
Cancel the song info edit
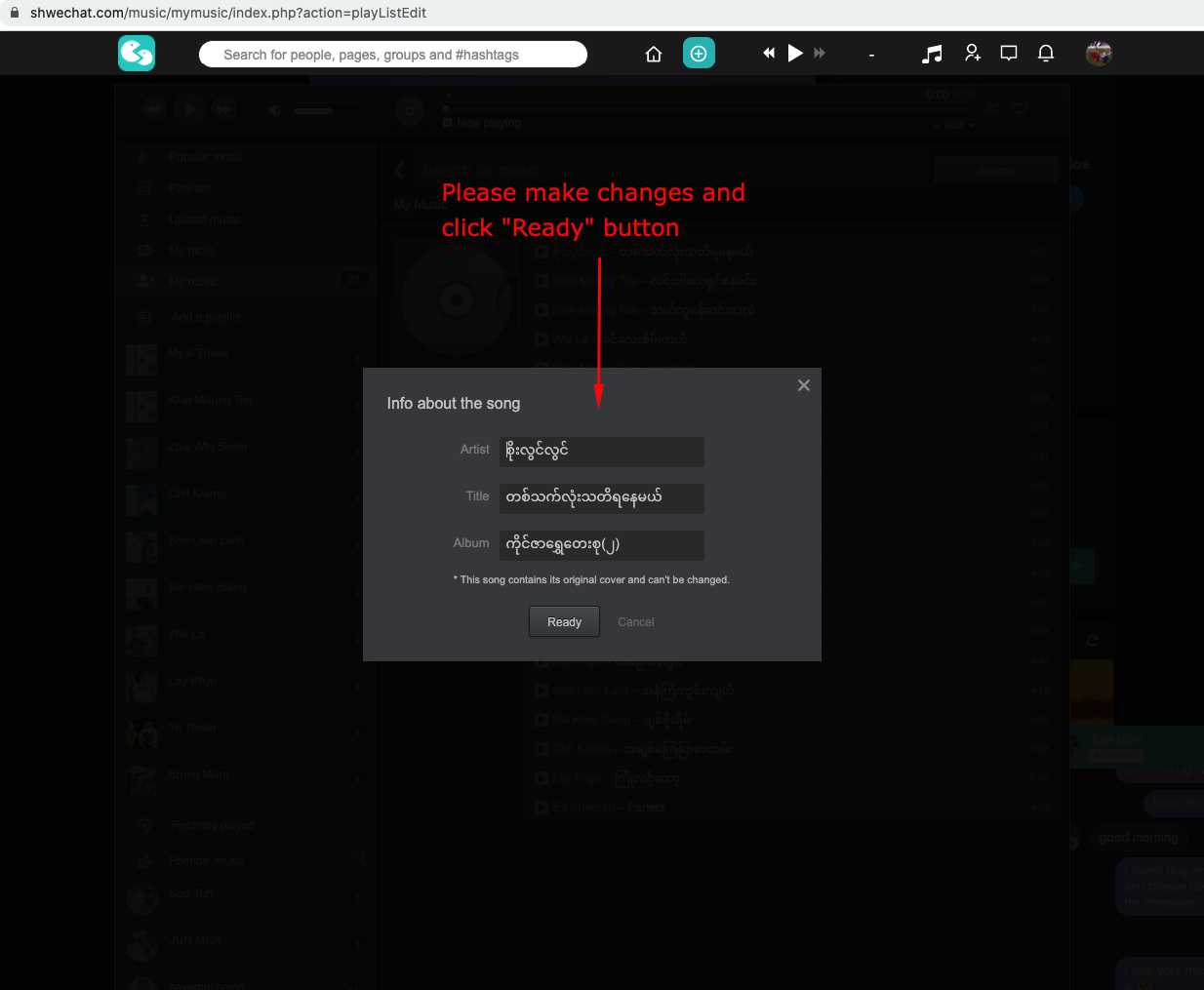pyautogui.click(x=636, y=621)
